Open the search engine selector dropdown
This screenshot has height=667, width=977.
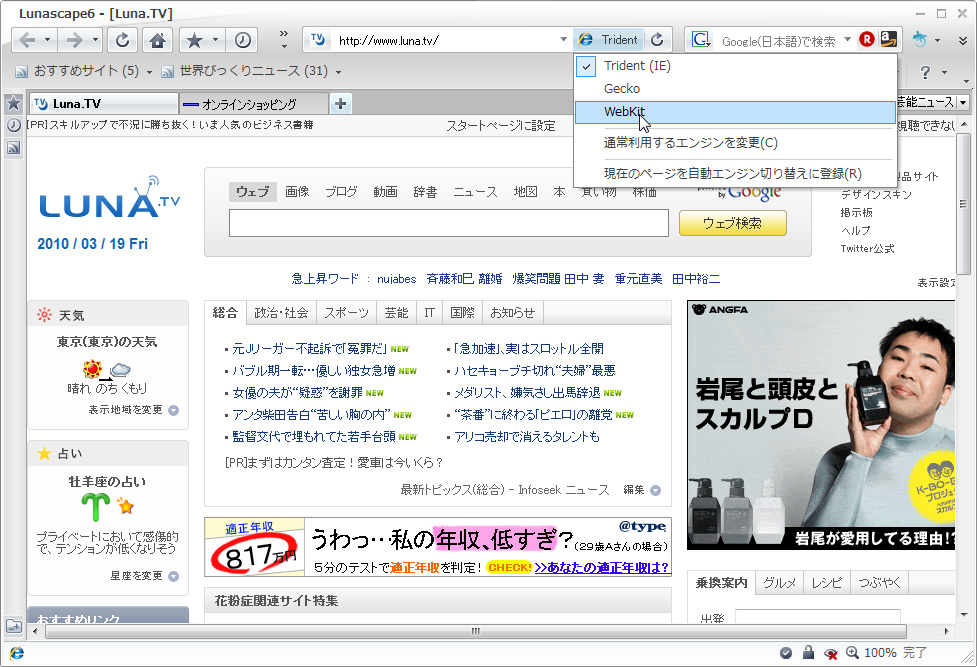pyautogui.click(x=847, y=40)
